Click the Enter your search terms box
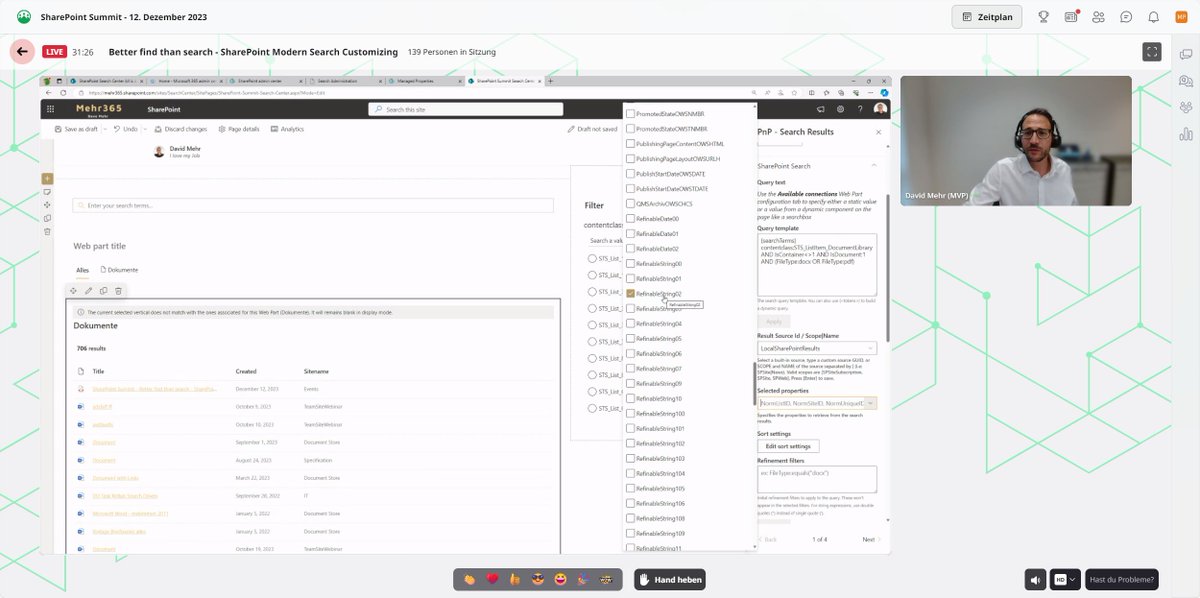 [x=313, y=205]
